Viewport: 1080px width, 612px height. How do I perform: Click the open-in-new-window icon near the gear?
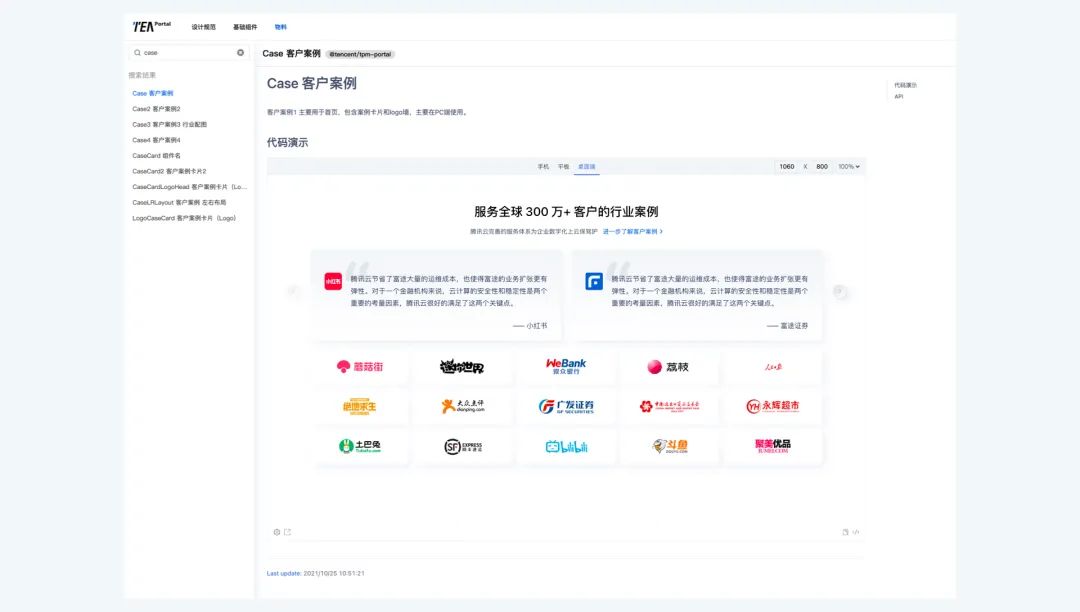[x=287, y=531]
